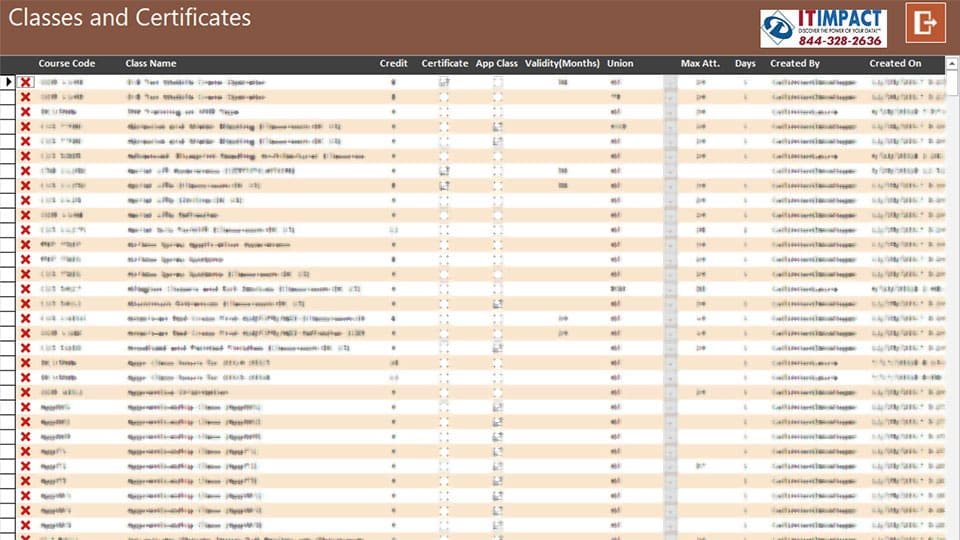Click the Union column header
This screenshot has width=960, height=540.
(620, 63)
